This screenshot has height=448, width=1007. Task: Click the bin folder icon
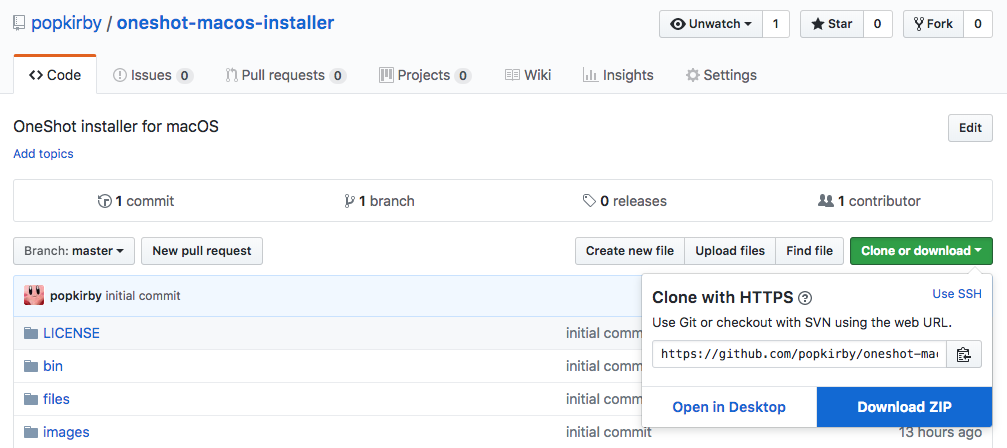tap(31, 366)
